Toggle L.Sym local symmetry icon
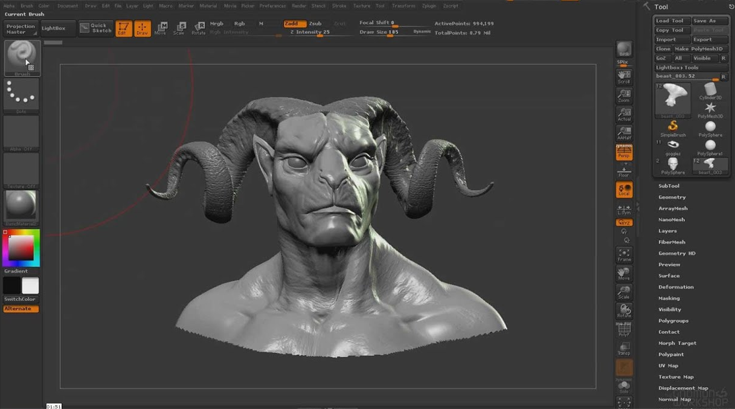Viewport: 735px width, 409px height. coord(624,209)
